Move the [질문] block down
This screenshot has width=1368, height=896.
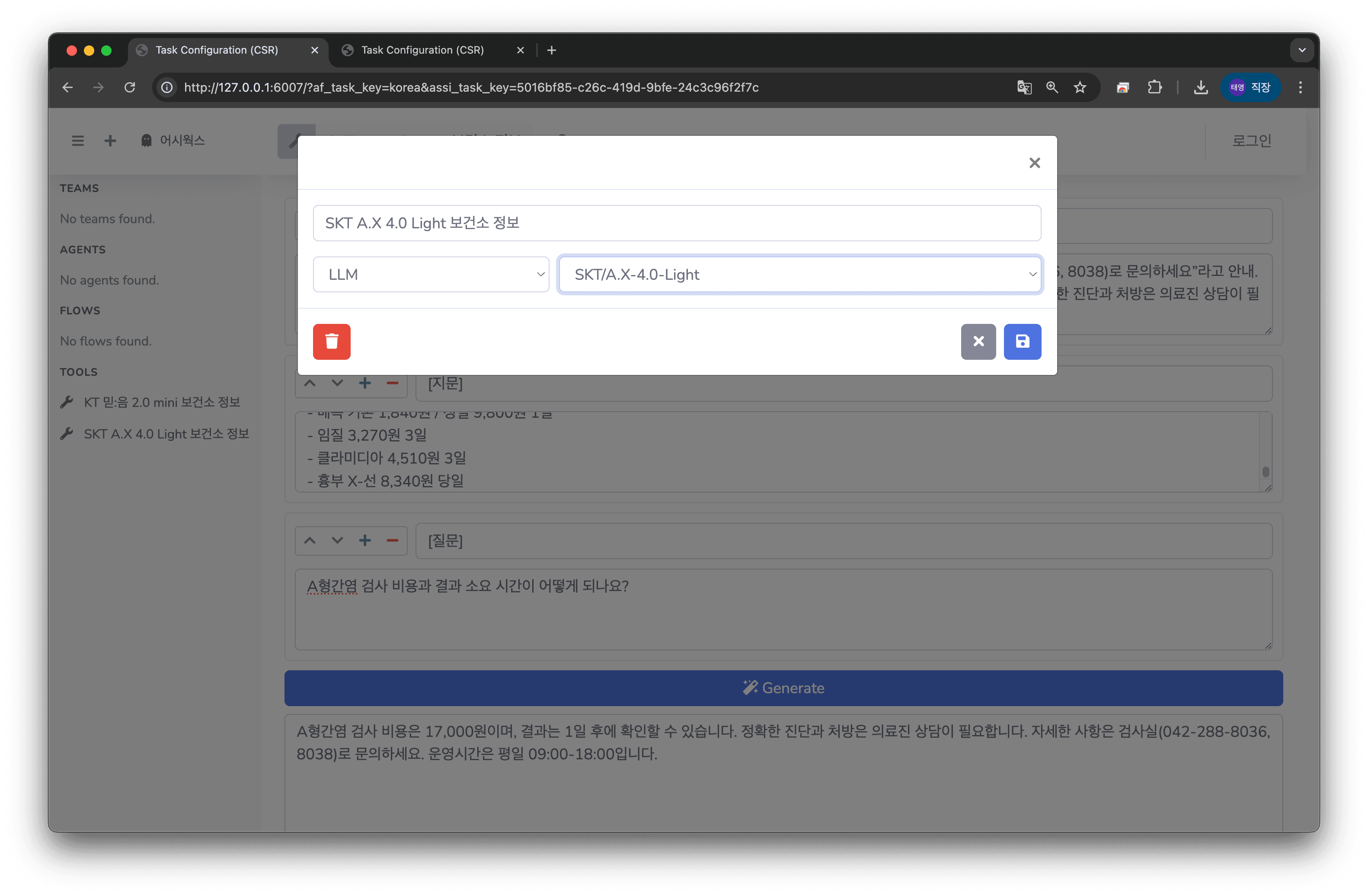[x=337, y=541]
